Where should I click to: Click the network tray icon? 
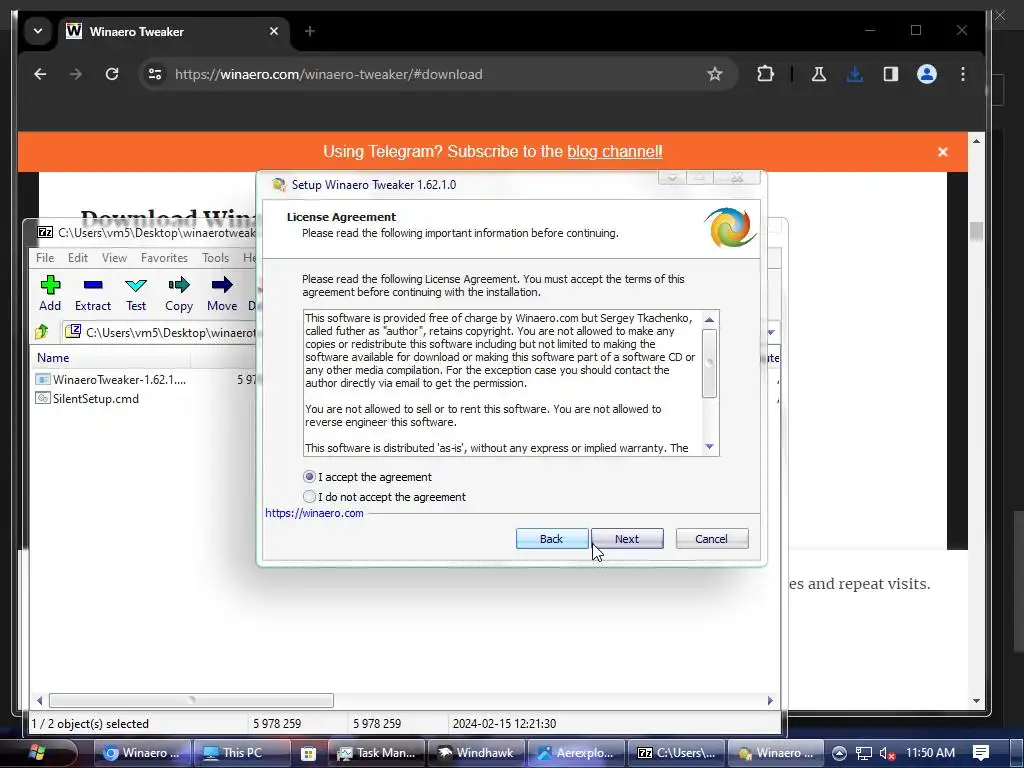(863, 753)
